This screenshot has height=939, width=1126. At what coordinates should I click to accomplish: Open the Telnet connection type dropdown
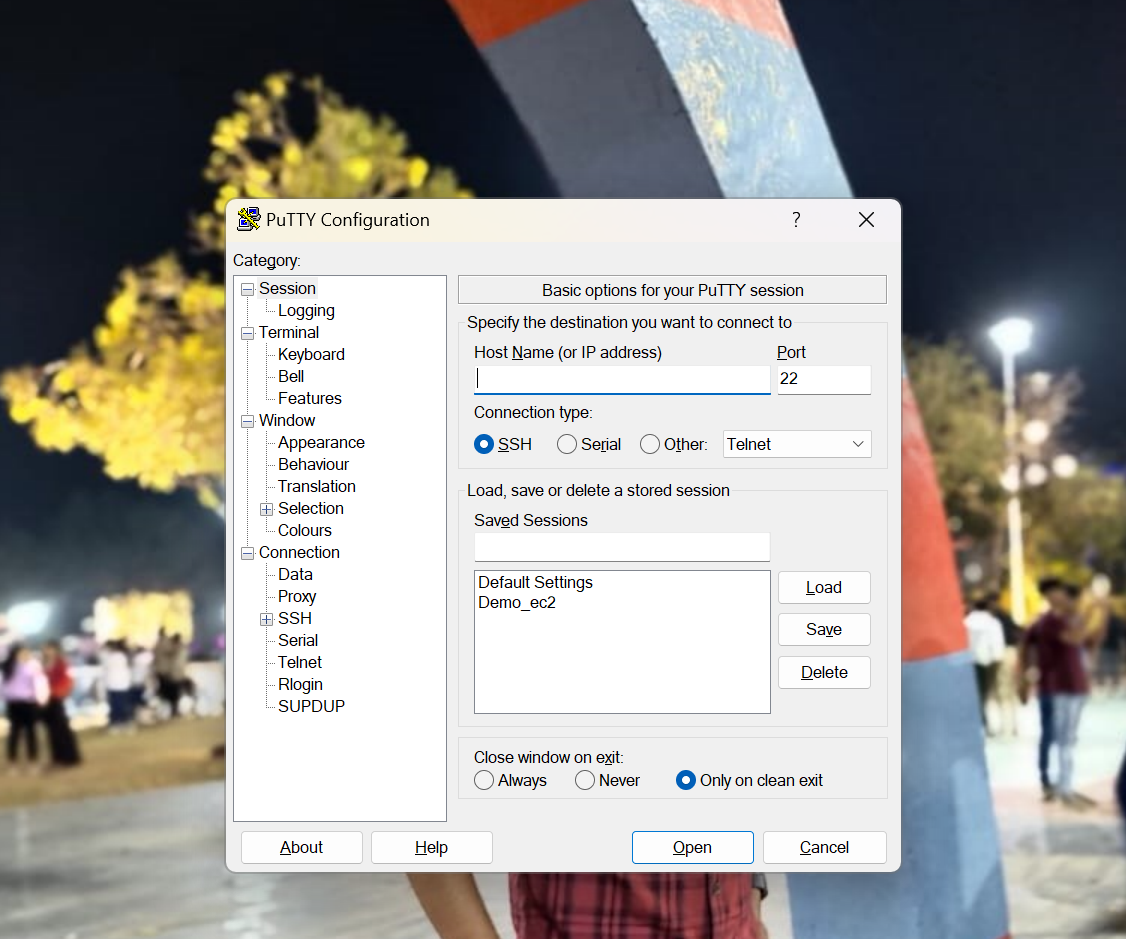[x=797, y=444]
